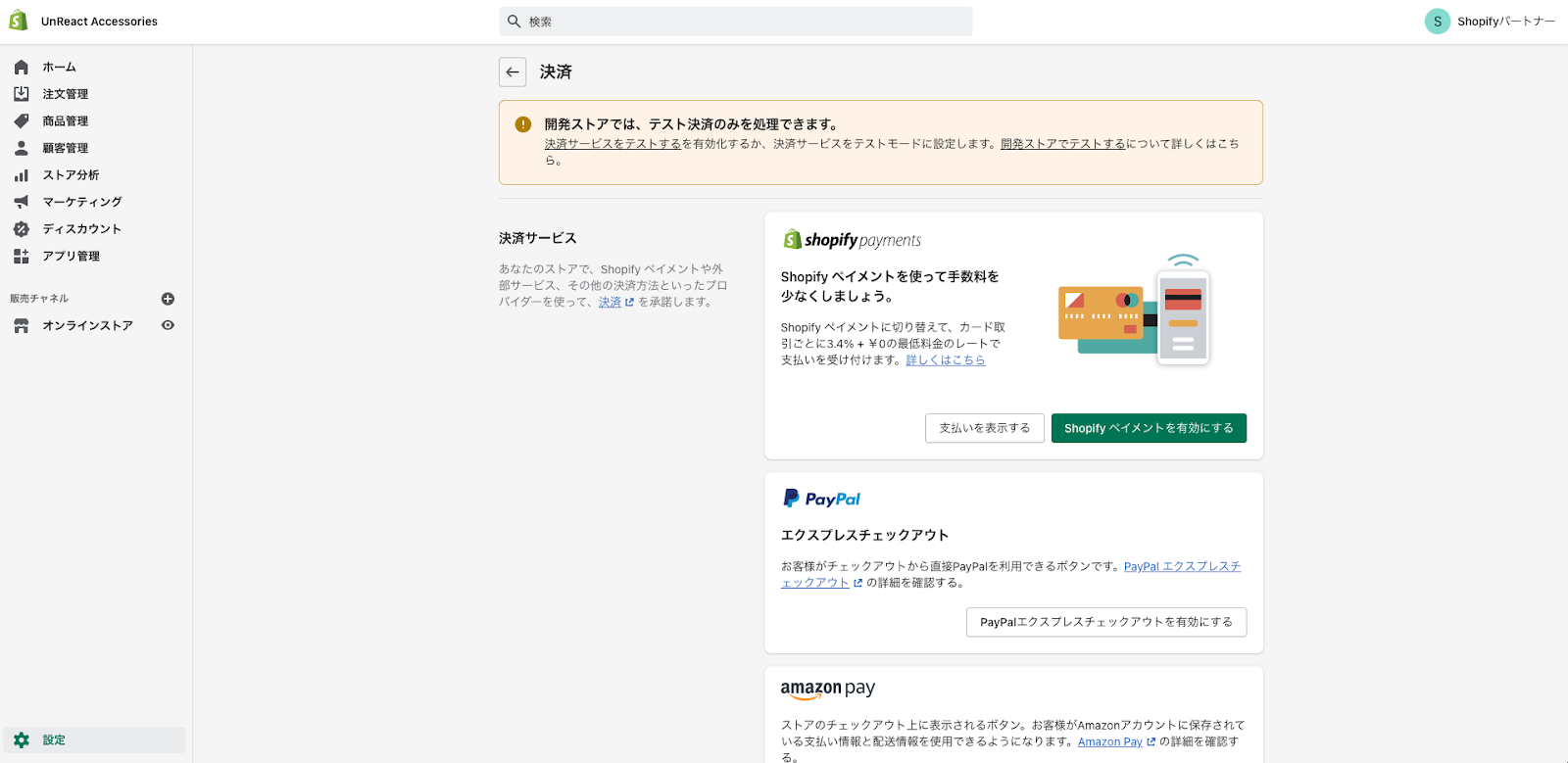This screenshot has width=1568, height=763.
Task: Open ディスカウント in the sidebar
Action: click(x=82, y=229)
